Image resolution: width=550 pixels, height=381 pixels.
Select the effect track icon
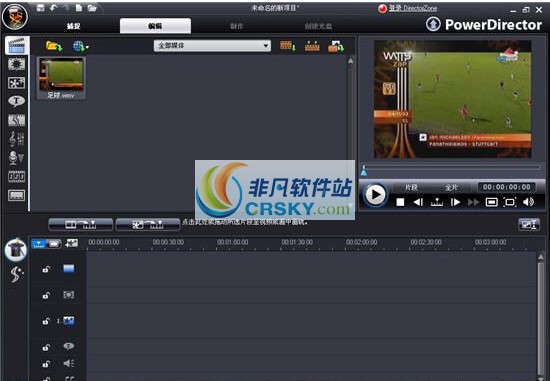click(x=69, y=295)
